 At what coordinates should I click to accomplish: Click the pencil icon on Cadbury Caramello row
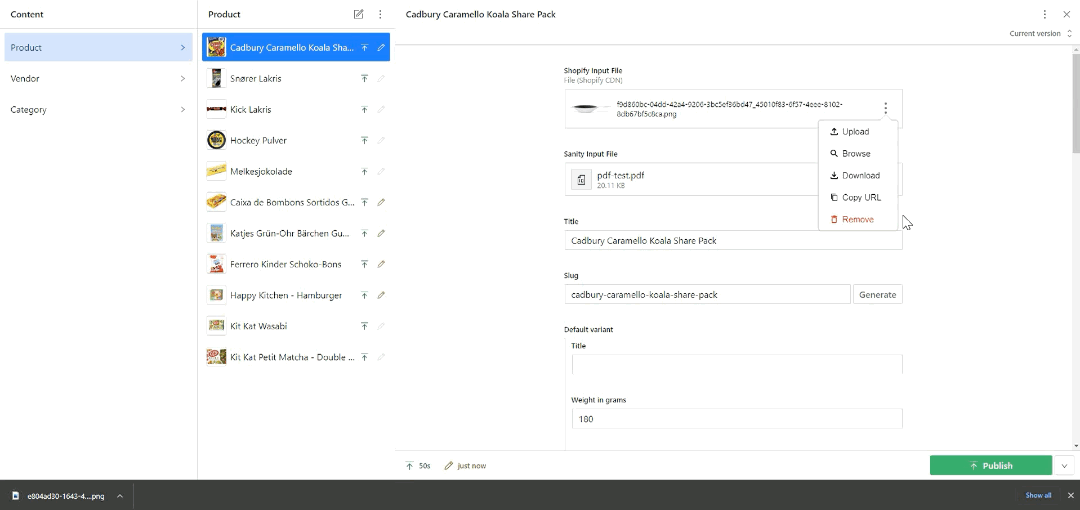click(381, 48)
